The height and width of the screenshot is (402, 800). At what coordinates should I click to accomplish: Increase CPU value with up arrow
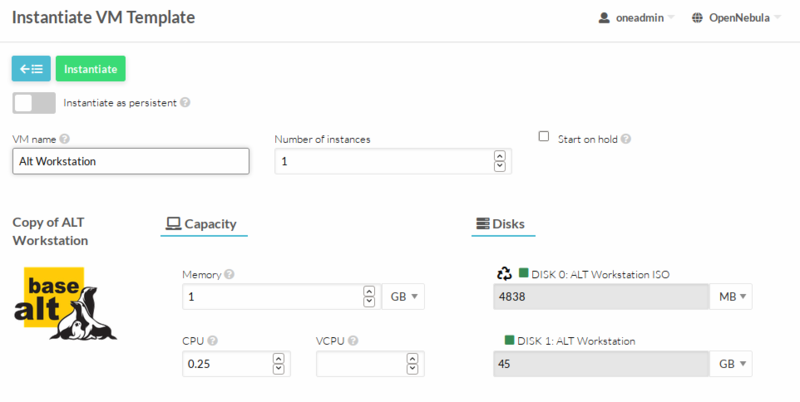[279, 359]
